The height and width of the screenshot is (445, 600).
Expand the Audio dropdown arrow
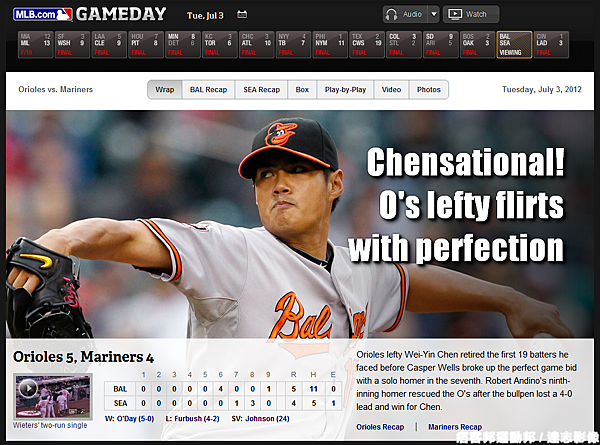pos(434,15)
